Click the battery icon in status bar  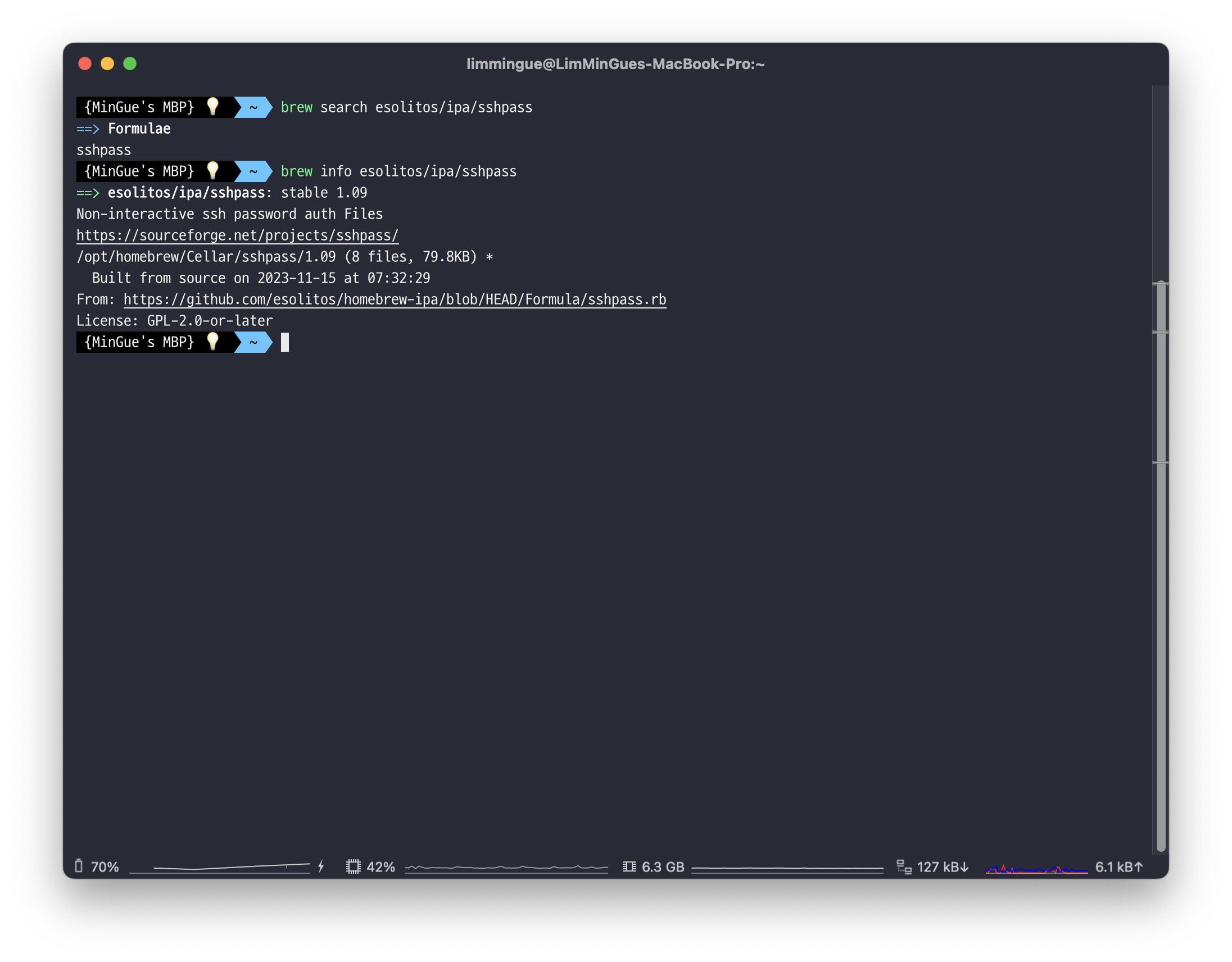79,866
